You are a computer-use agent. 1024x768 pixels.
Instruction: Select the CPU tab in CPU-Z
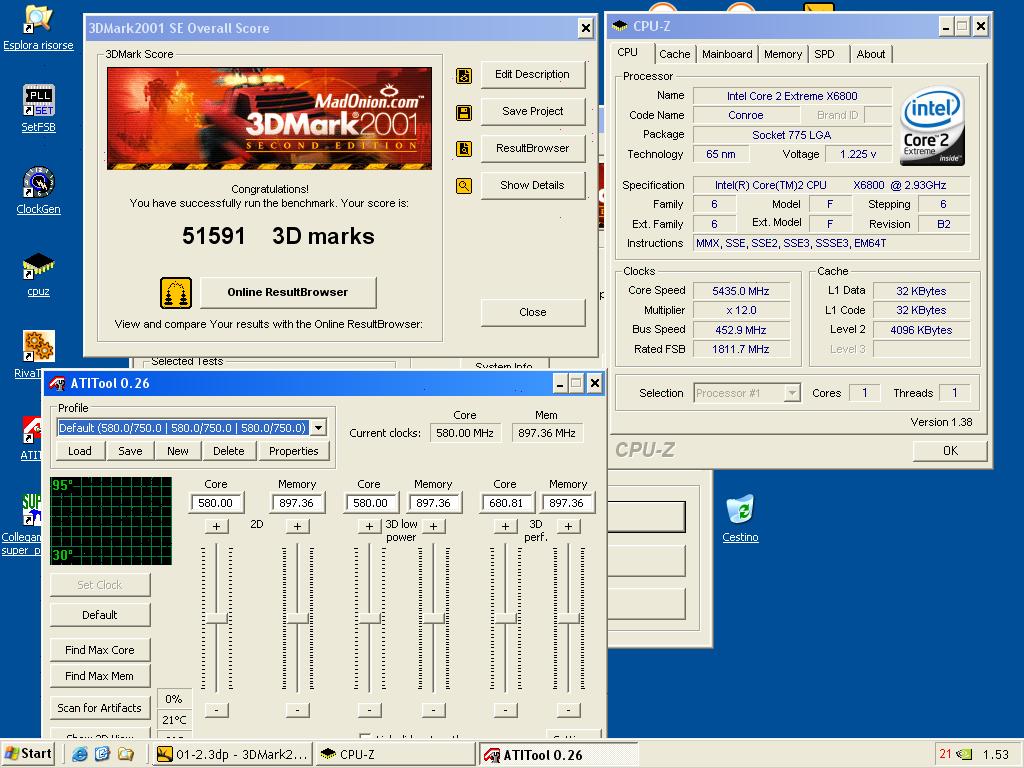pyautogui.click(x=628, y=52)
